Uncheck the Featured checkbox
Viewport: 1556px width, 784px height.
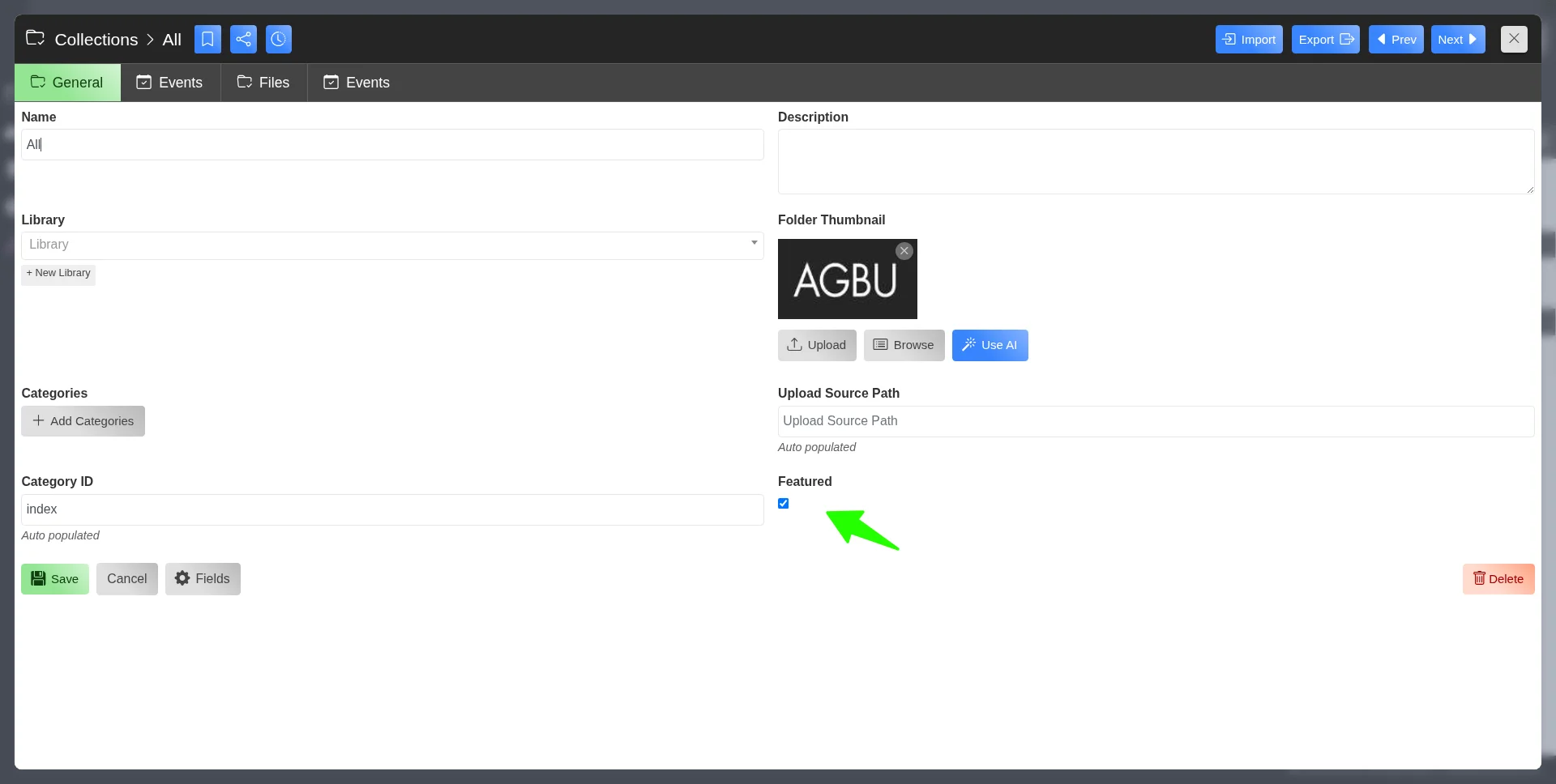pyautogui.click(x=783, y=504)
